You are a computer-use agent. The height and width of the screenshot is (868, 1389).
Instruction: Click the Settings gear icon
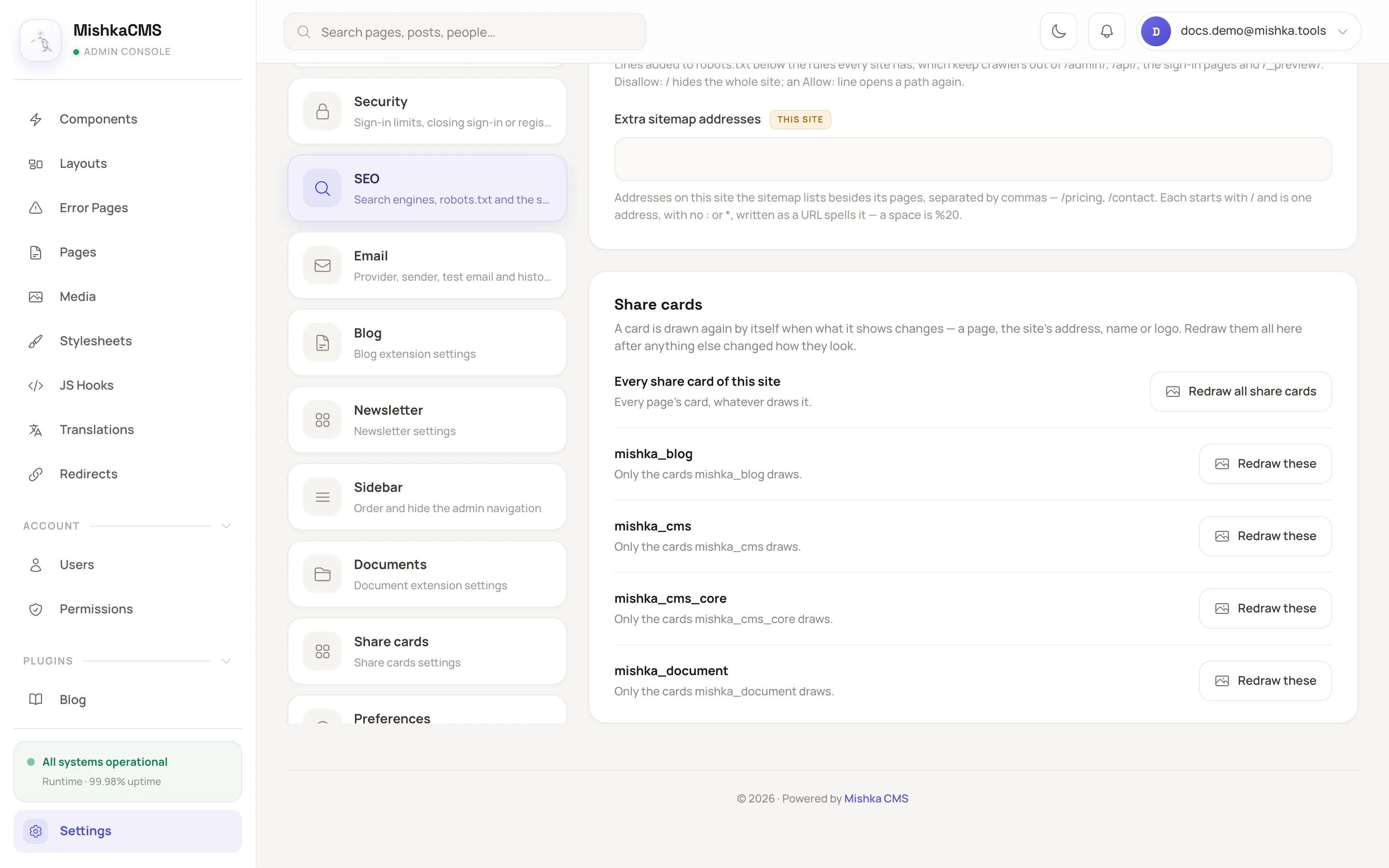(x=36, y=831)
